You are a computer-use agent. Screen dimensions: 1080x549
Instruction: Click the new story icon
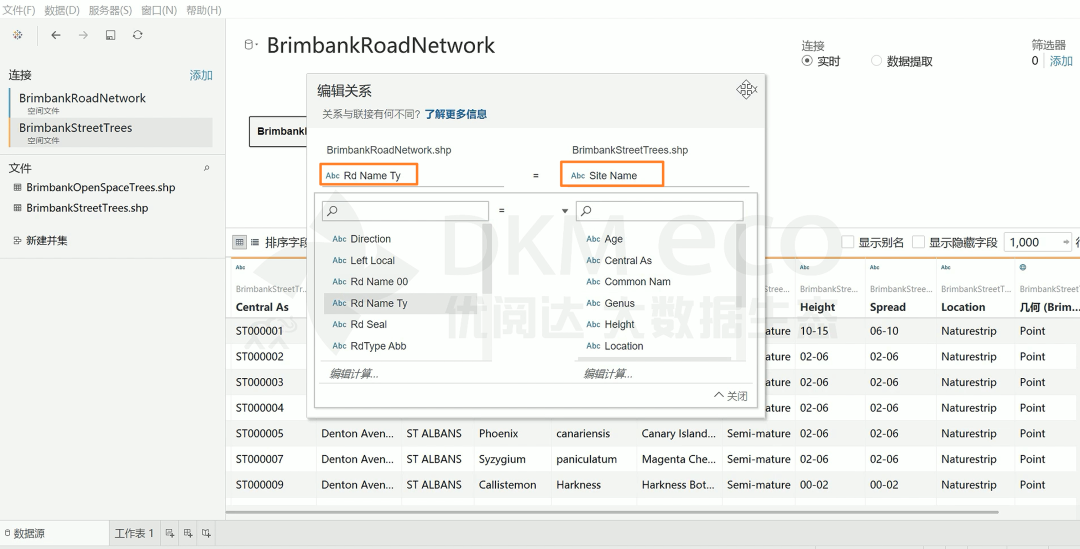tap(205, 534)
